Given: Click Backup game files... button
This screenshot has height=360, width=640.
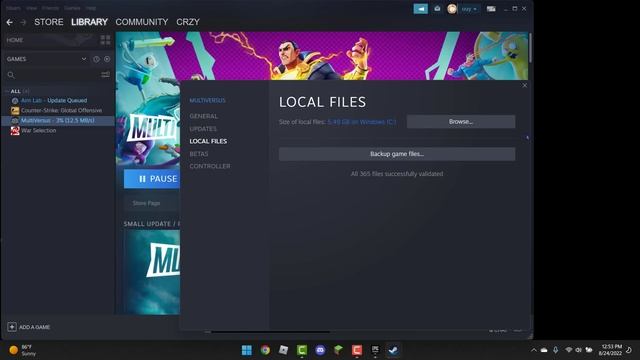Looking at the screenshot, I should [x=397, y=154].
